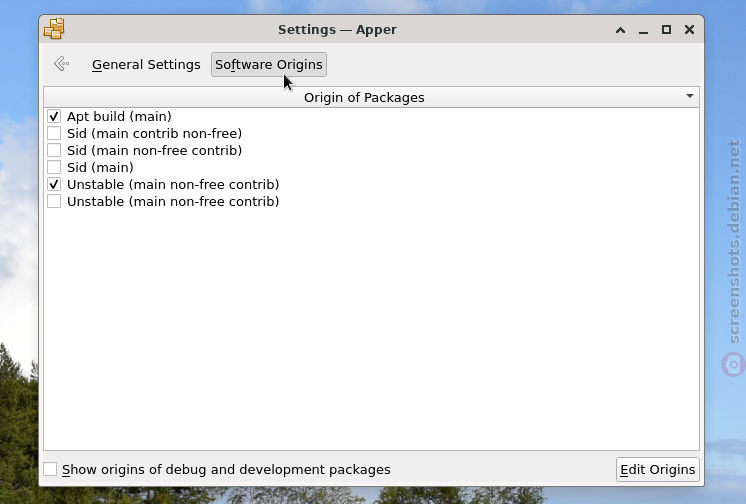Open the General Settings tab

click(146, 64)
